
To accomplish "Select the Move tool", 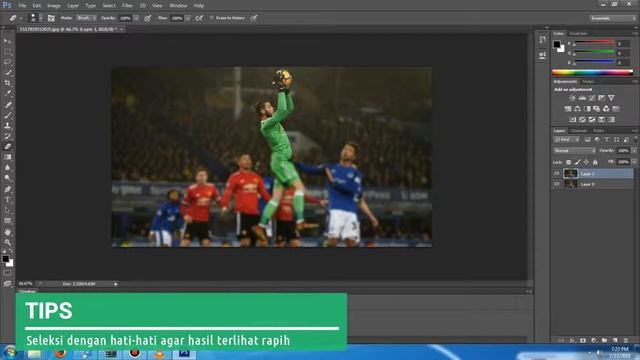I will click(x=7, y=41).
